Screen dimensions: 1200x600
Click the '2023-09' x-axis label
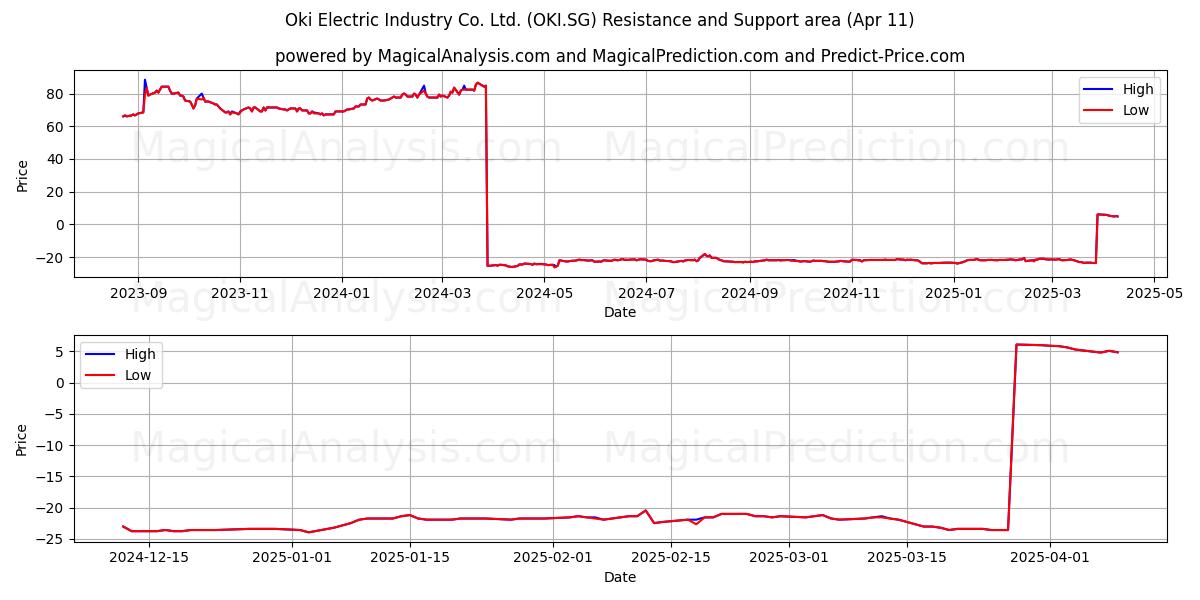tap(138, 293)
